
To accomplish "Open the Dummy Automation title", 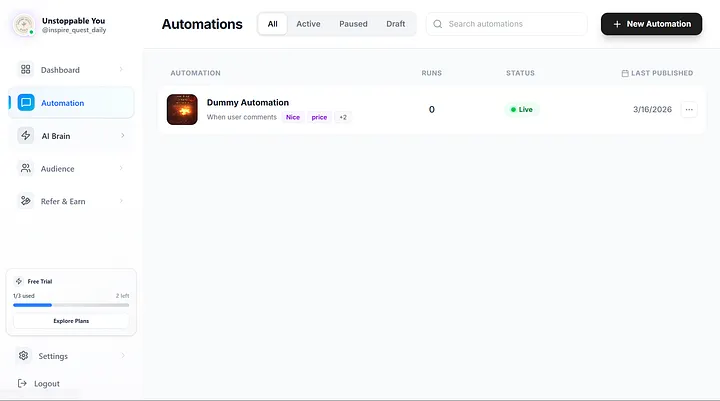I will pyautogui.click(x=248, y=102).
